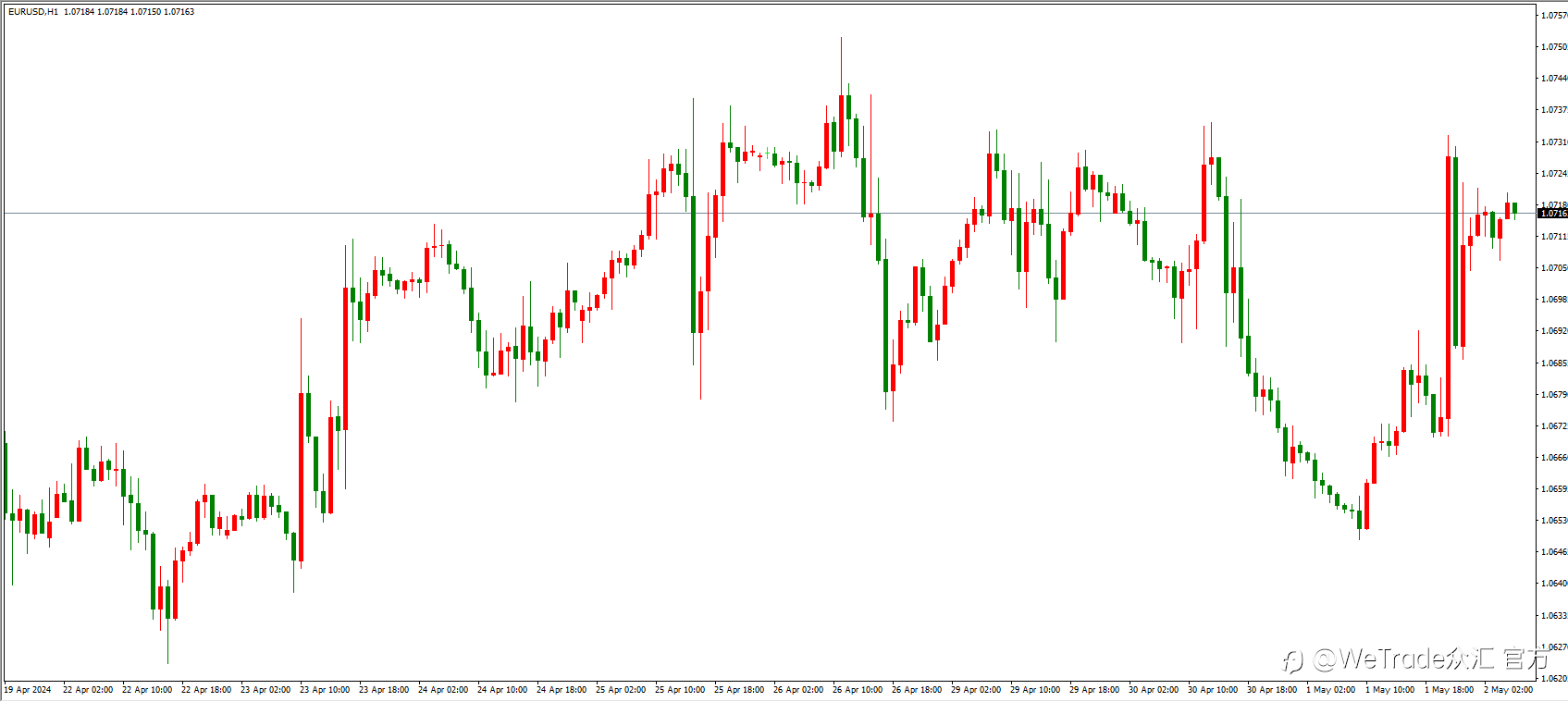The width and height of the screenshot is (1568, 702).
Task: Click the 24 Apr 18:00 time label
Action: click(562, 690)
